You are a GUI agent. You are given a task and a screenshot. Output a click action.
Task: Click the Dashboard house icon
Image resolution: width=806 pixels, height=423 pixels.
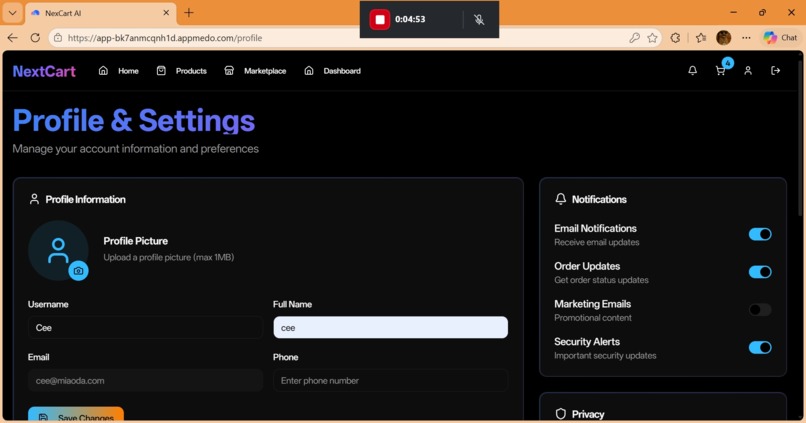click(308, 71)
